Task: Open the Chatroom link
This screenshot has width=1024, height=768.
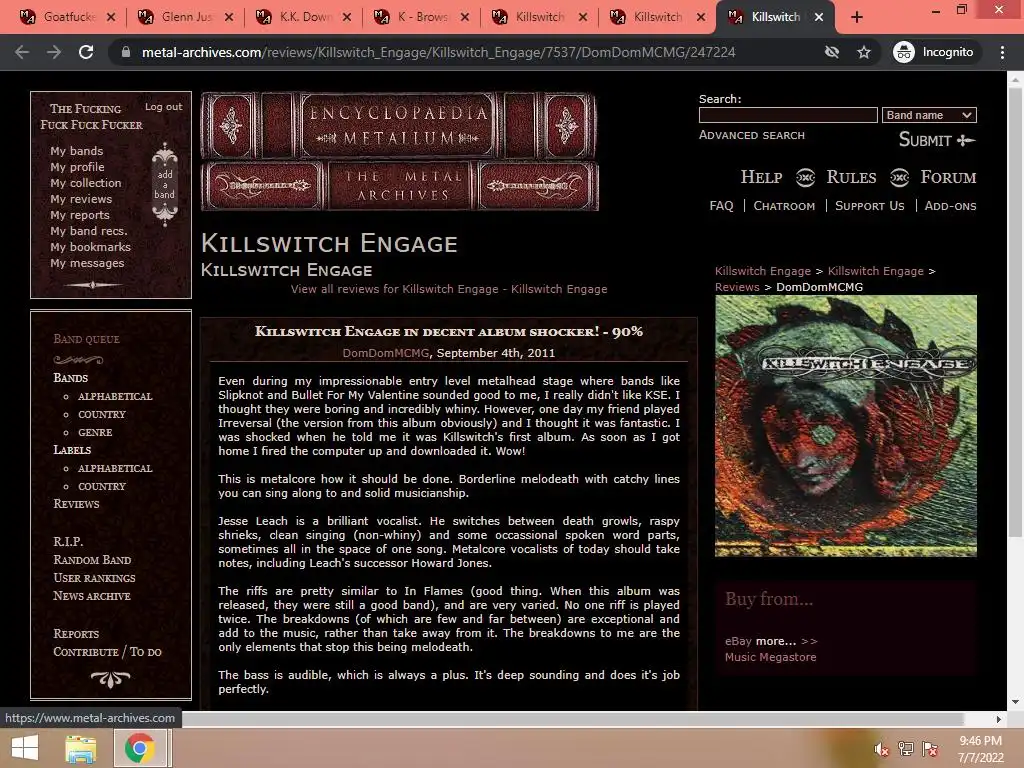Action: coord(784,206)
